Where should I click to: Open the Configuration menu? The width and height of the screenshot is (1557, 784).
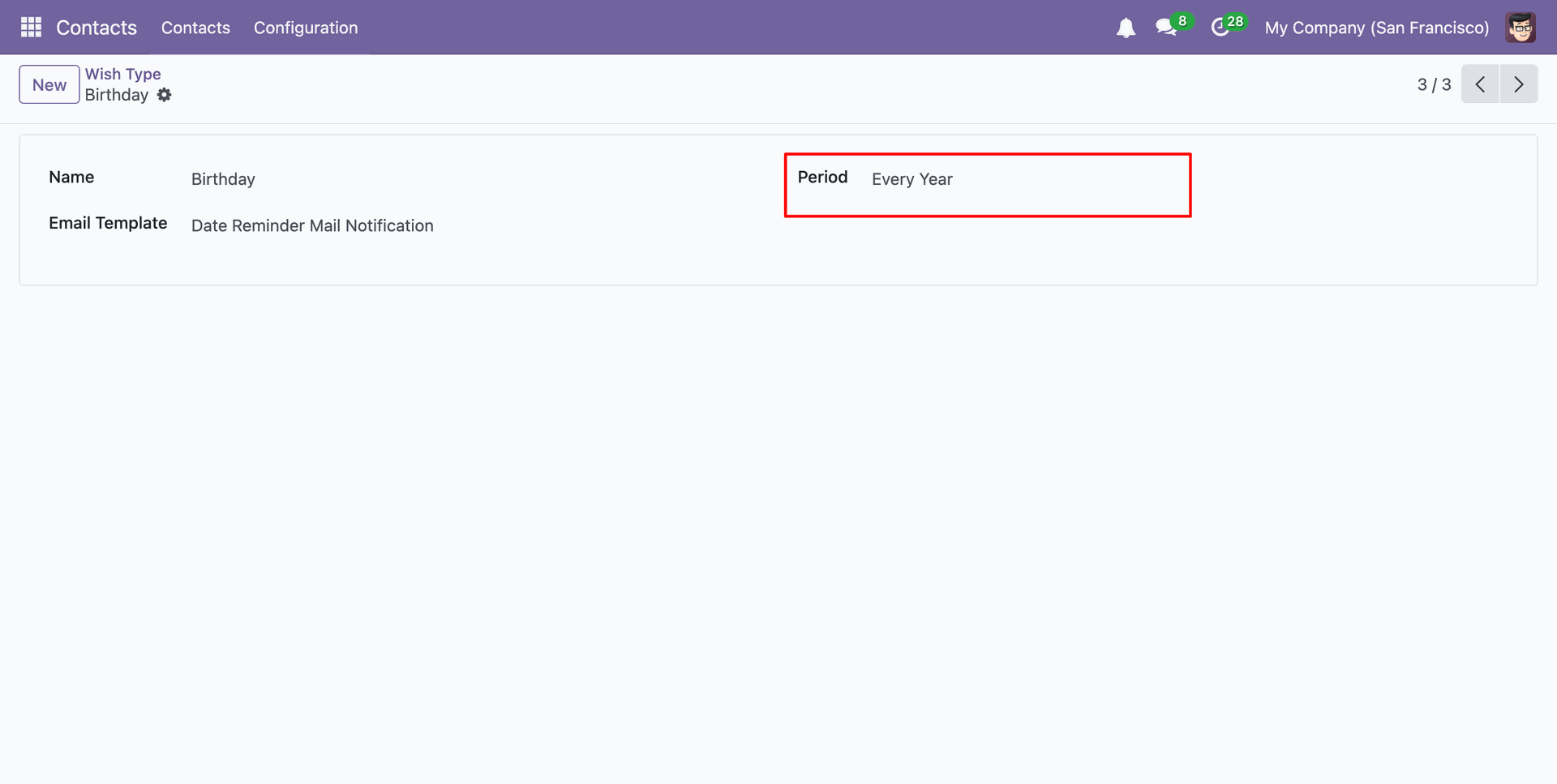306,28
